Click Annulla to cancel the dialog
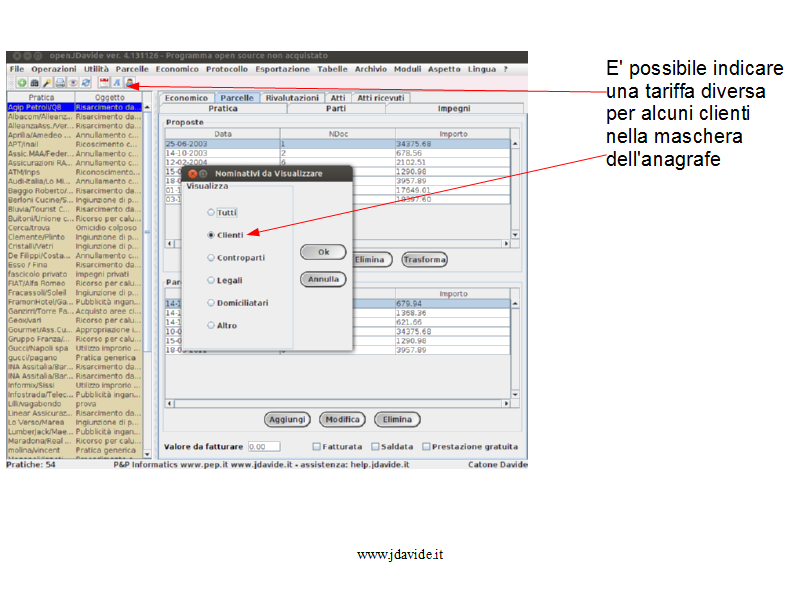 323,280
